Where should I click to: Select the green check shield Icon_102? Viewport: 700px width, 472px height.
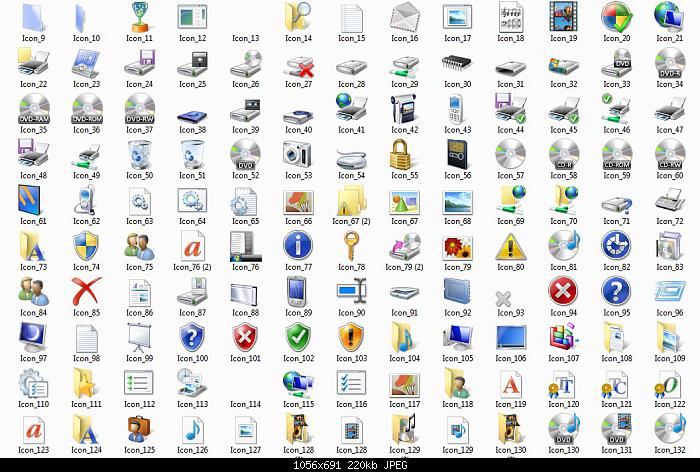tap(298, 337)
